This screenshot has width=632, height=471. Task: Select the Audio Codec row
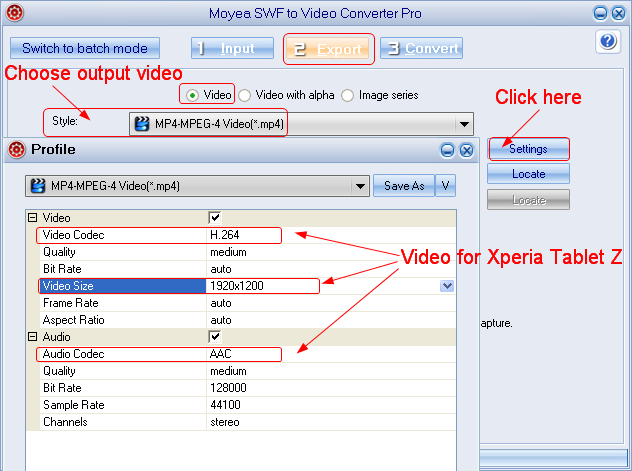(x=248, y=354)
